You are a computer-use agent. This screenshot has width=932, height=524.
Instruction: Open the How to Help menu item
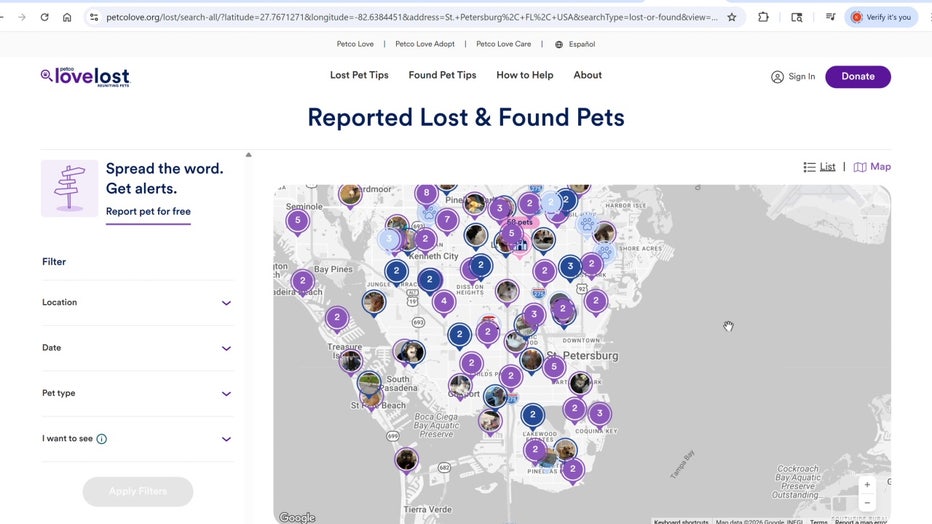[524, 75]
